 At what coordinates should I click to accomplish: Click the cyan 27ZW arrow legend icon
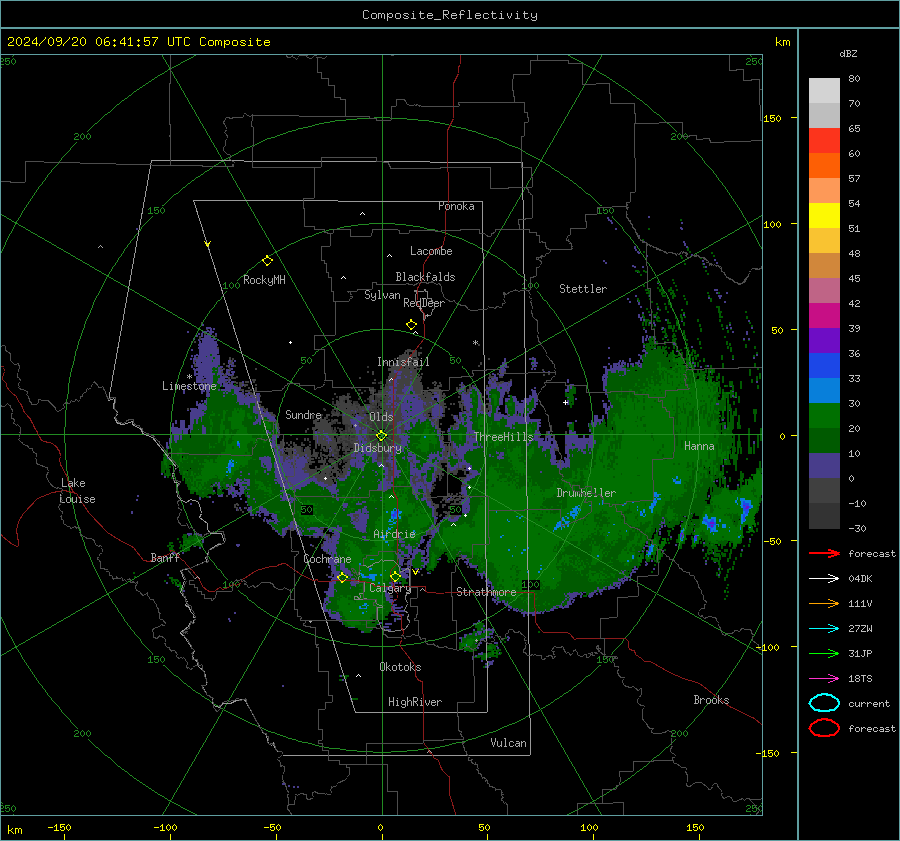click(824, 629)
